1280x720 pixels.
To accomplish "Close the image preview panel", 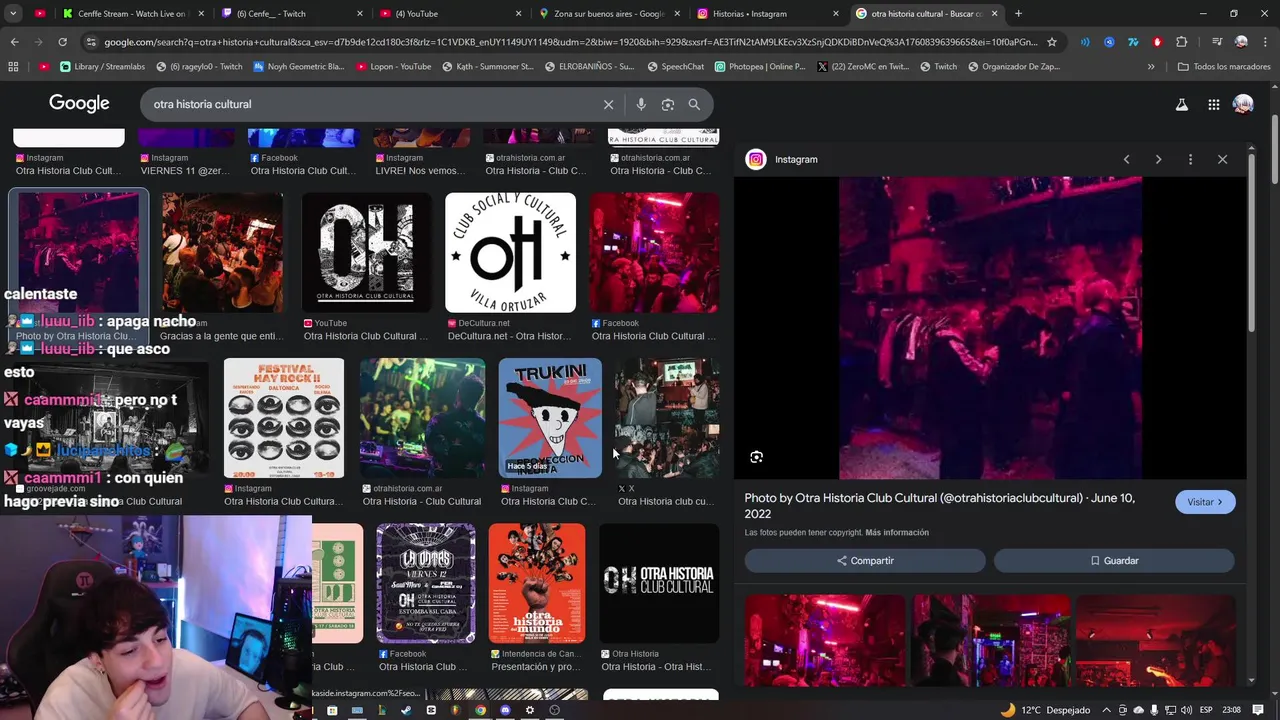I will pos(1222,159).
